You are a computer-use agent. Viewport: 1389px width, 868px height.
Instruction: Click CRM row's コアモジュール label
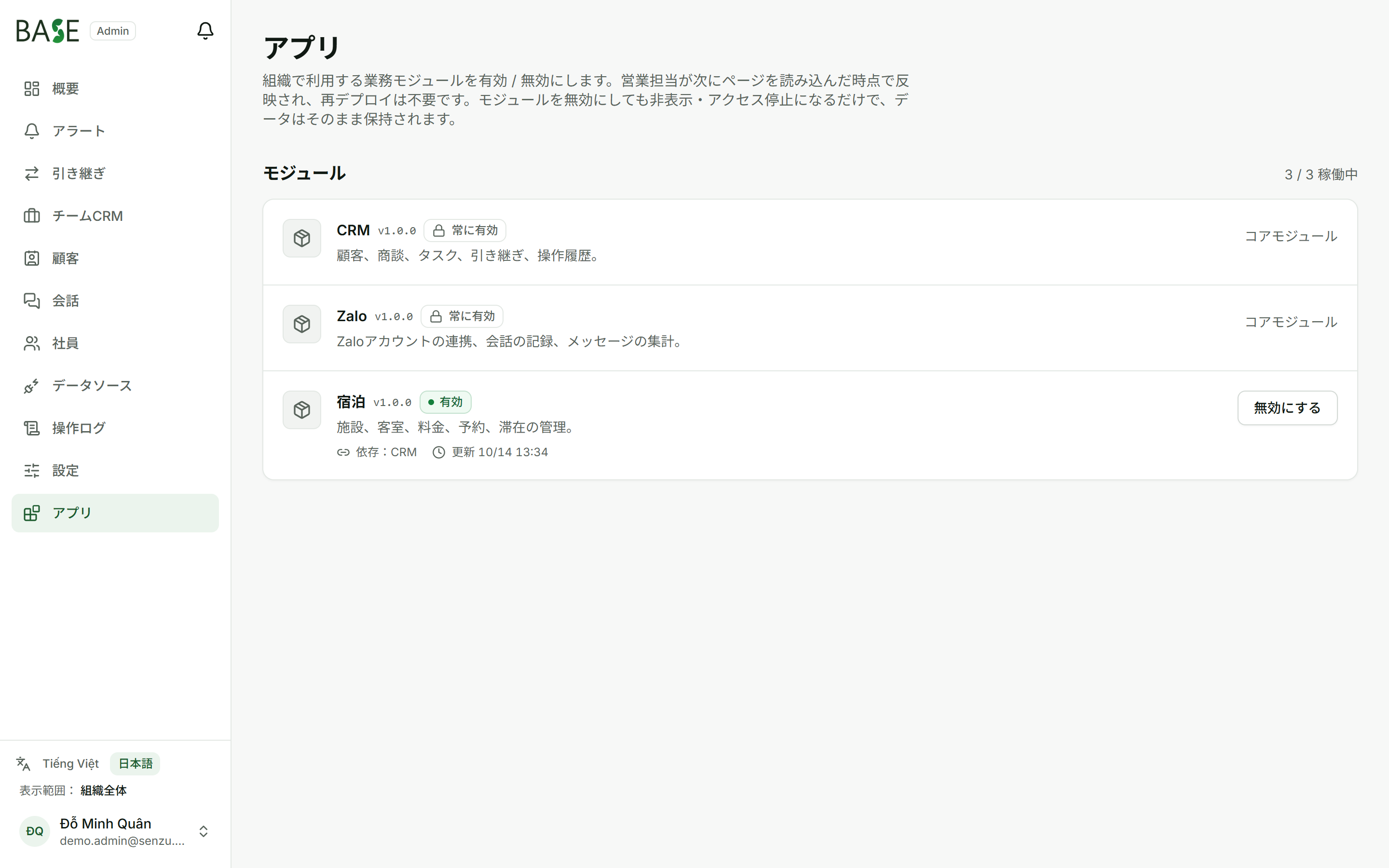tap(1291, 236)
